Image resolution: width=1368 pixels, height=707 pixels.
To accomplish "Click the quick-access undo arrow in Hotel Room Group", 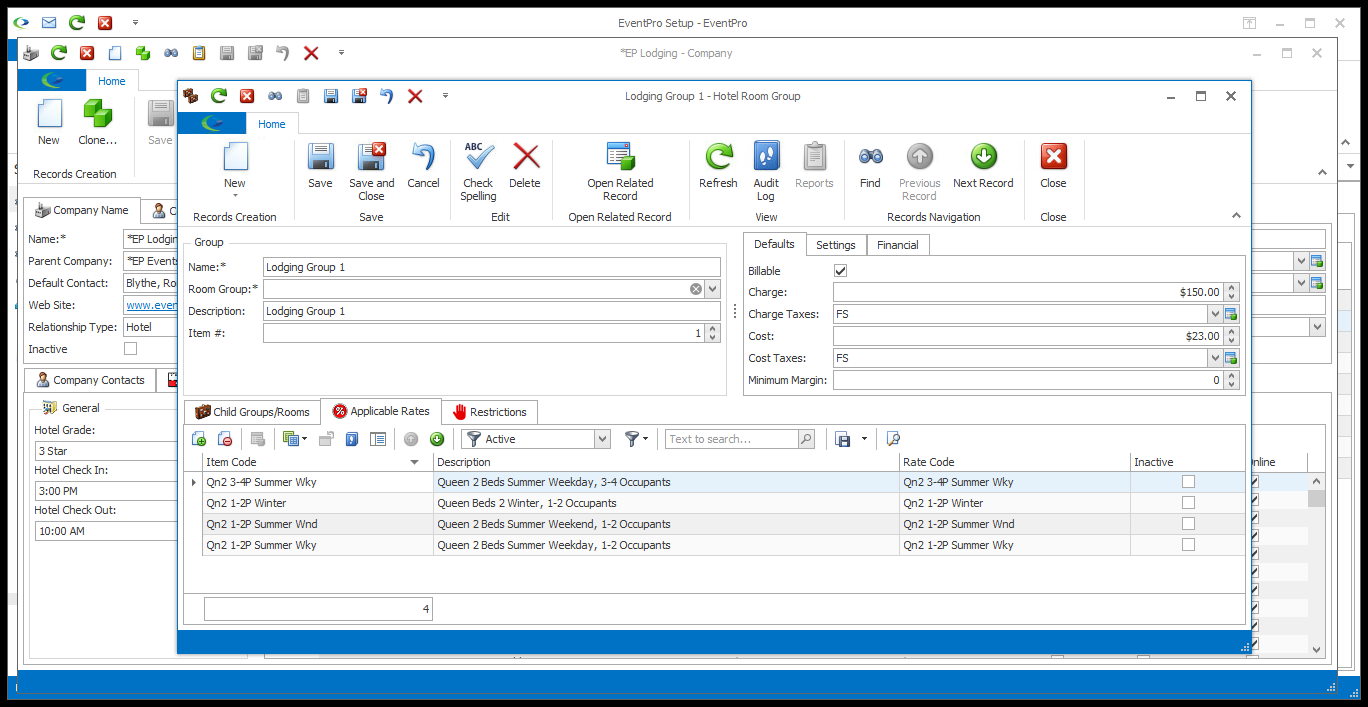I will pyautogui.click(x=386, y=96).
